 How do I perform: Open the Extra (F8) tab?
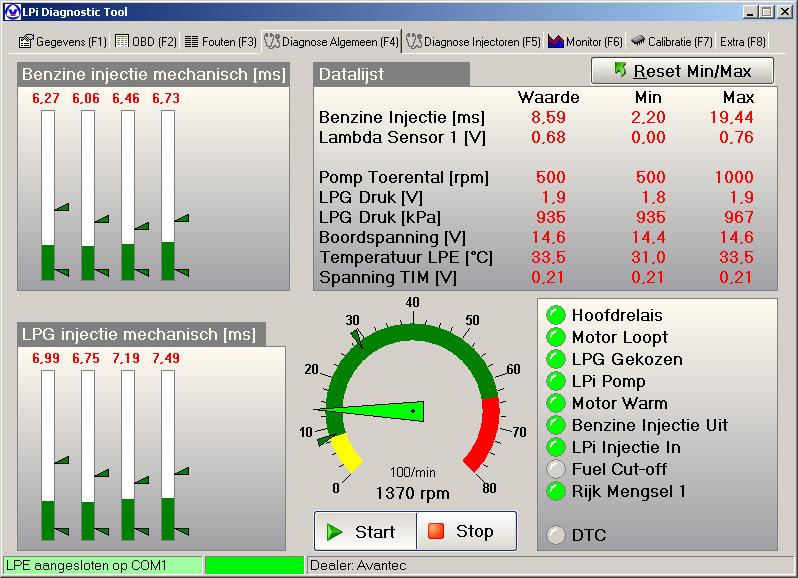pyautogui.click(x=743, y=42)
